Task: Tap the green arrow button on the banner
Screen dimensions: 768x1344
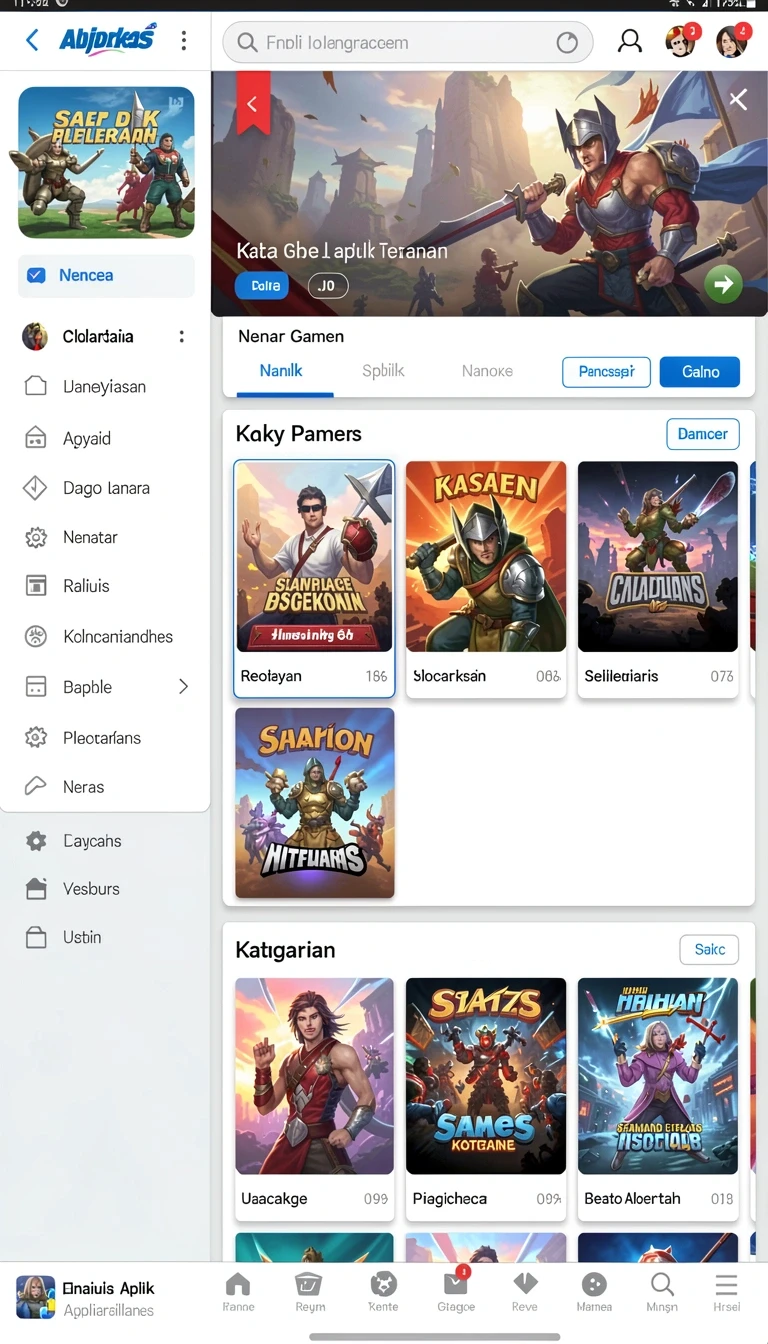Action: click(723, 285)
